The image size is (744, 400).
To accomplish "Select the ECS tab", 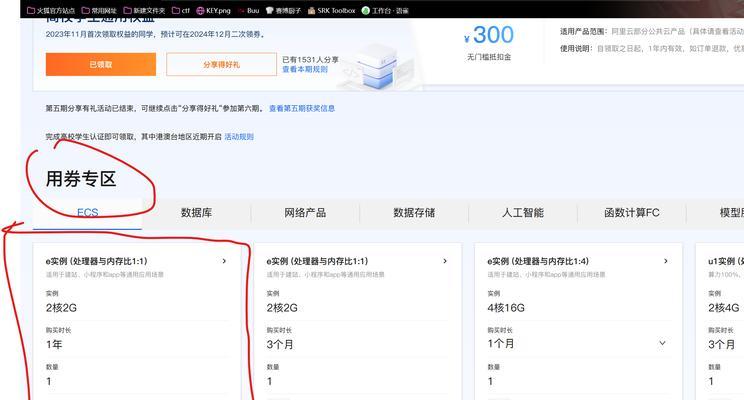I will click(87, 213).
